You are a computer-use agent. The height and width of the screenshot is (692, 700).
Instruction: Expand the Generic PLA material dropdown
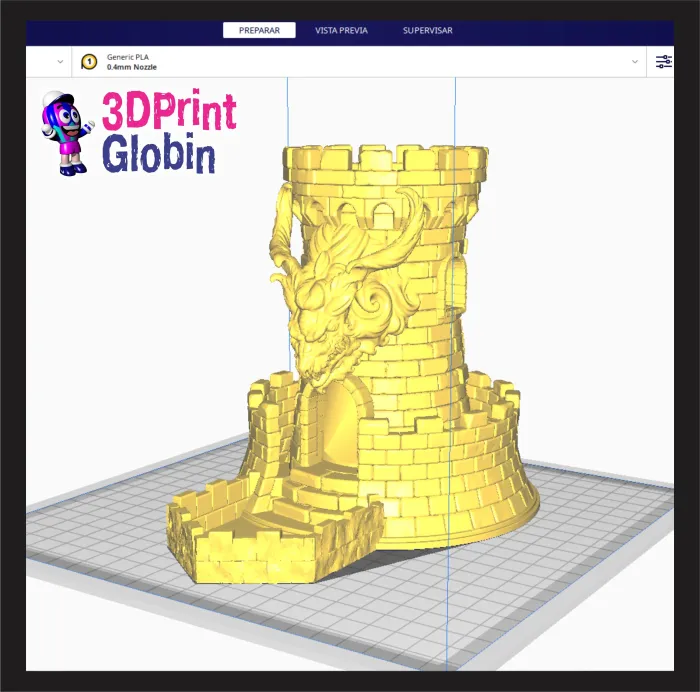tap(635, 62)
